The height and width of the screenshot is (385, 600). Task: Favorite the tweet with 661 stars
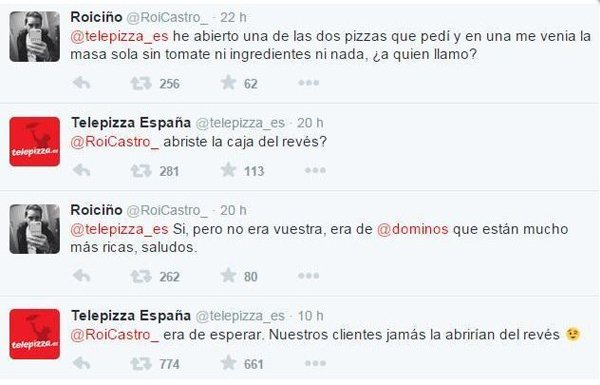click(x=228, y=362)
